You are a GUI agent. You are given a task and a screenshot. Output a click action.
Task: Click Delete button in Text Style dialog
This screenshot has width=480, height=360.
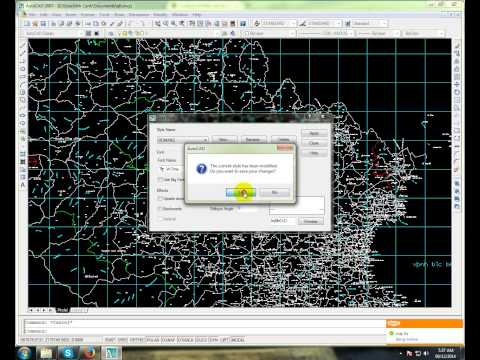tap(283, 140)
